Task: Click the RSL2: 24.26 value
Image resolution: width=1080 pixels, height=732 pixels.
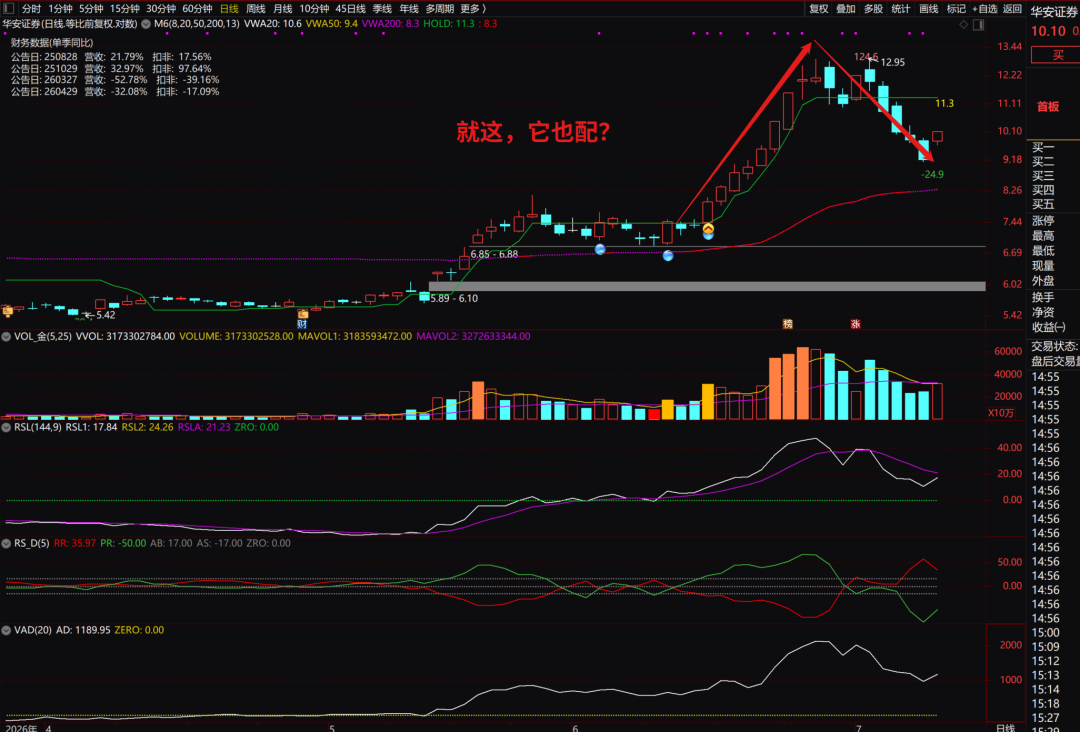Action: click(x=147, y=428)
